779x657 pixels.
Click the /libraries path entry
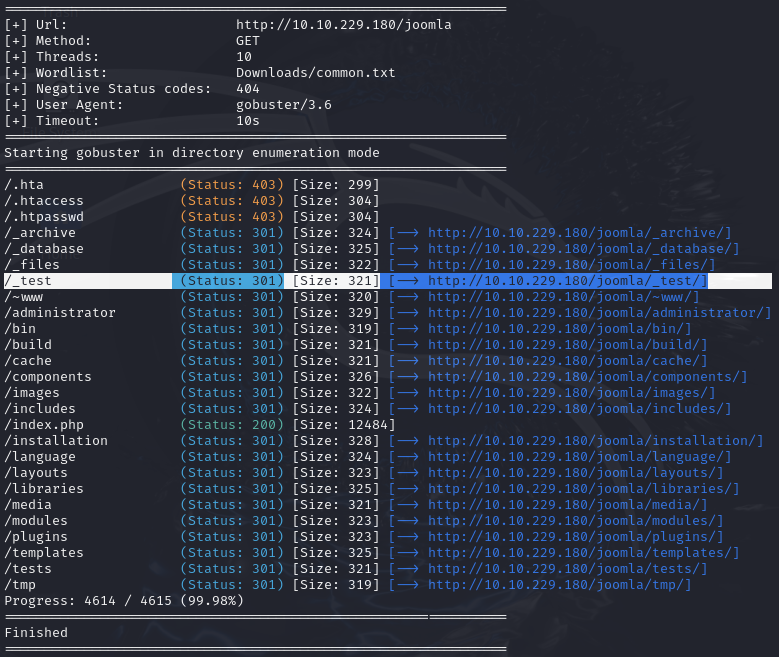(x=44, y=489)
